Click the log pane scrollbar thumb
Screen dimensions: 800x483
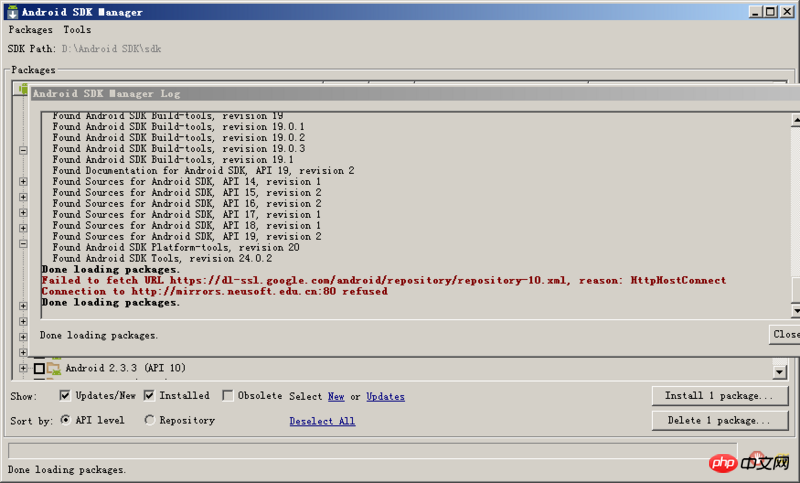tap(795, 290)
